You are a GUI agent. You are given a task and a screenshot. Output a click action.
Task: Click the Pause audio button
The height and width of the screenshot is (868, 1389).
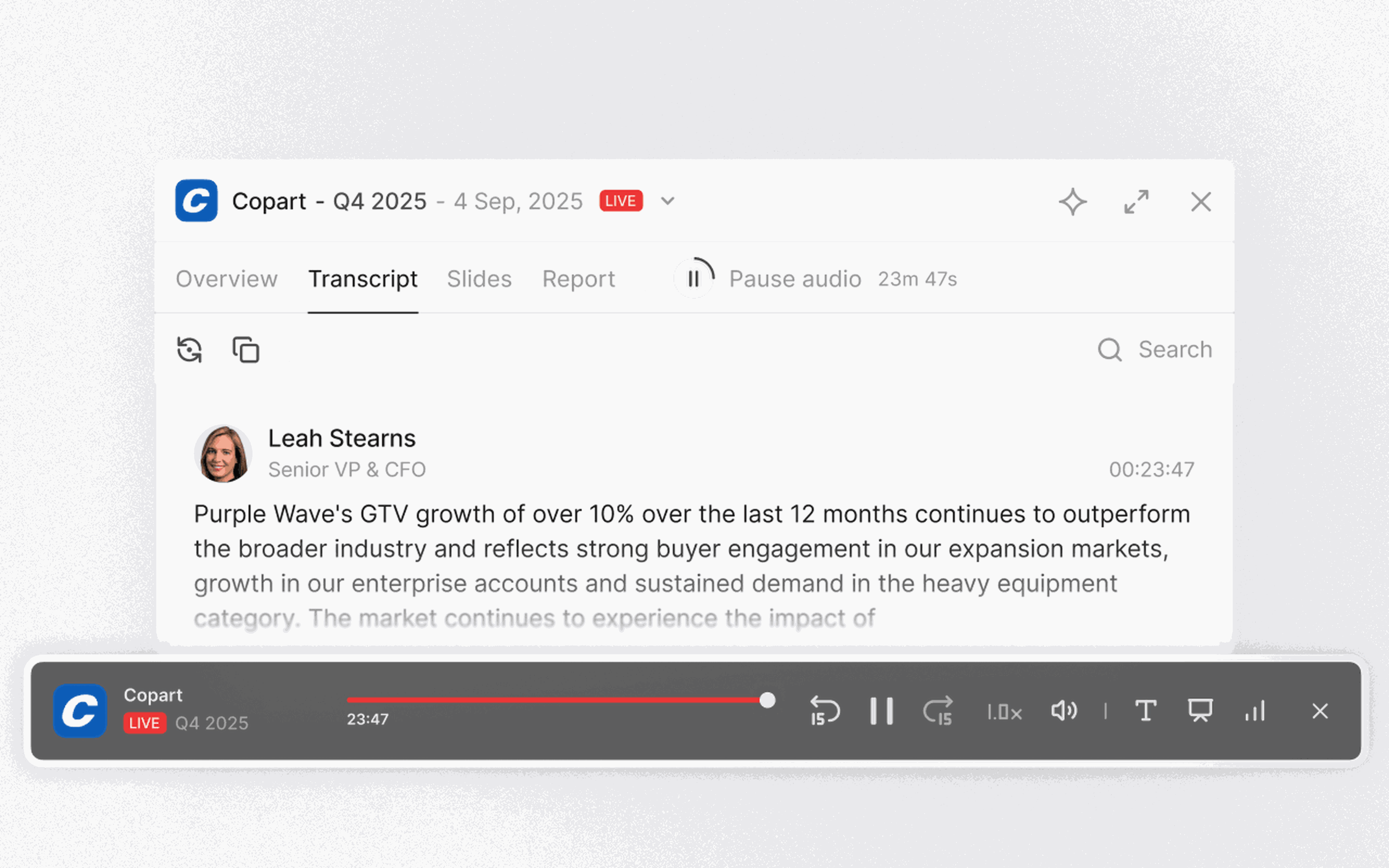(694, 279)
